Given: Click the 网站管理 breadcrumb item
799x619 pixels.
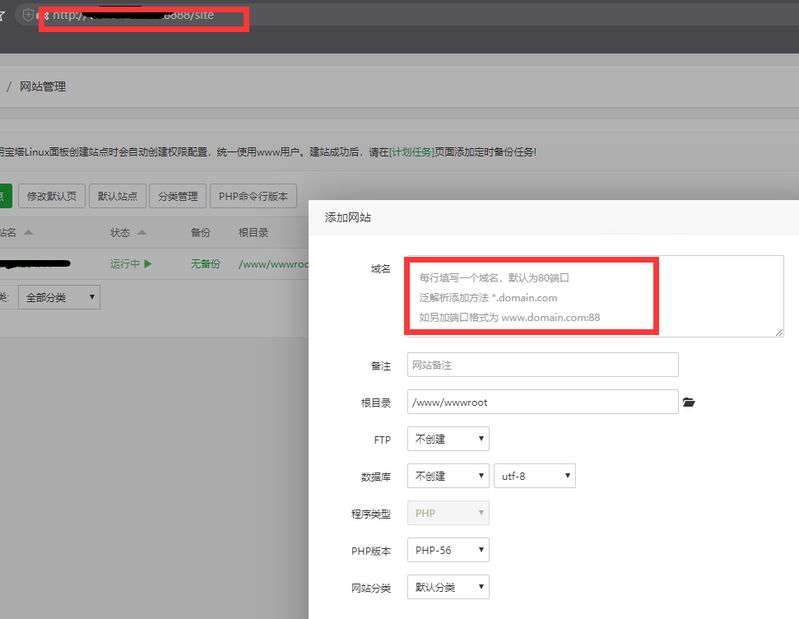Looking at the screenshot, I should (43, 87).
